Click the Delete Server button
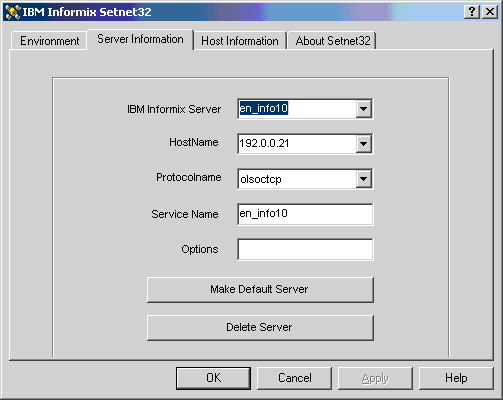Image resolution: width=503 pixels, height=400 pixels. coord(260,327)
